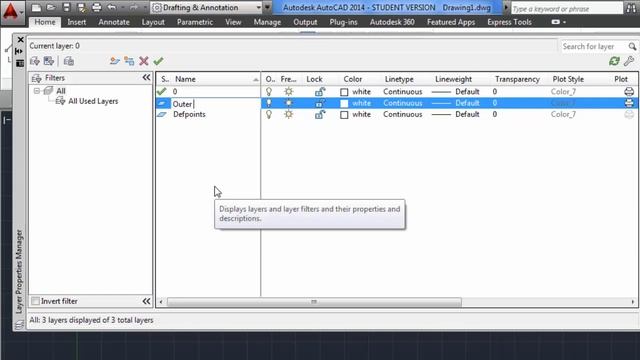Open the Manage ribbon tab

pos(267,22)
